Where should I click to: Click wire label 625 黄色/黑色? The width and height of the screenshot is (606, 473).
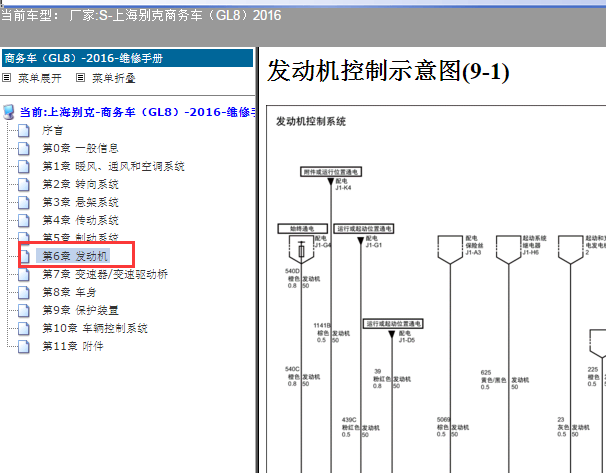492,376
